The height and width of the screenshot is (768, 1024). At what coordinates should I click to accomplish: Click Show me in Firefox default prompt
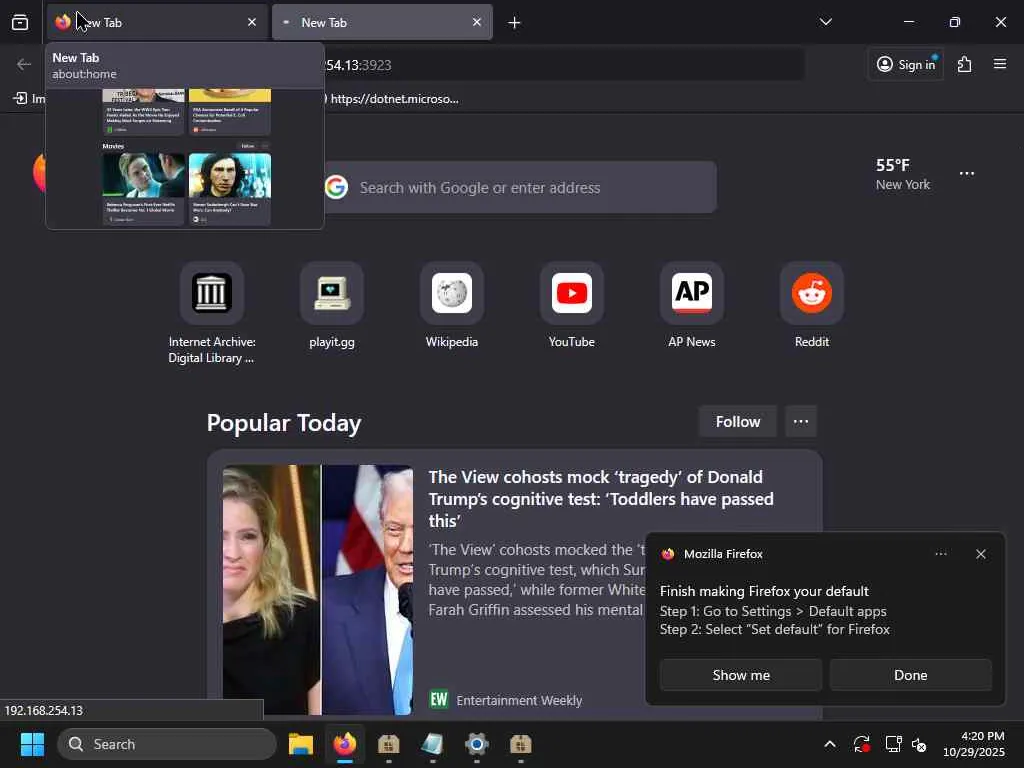741,675
